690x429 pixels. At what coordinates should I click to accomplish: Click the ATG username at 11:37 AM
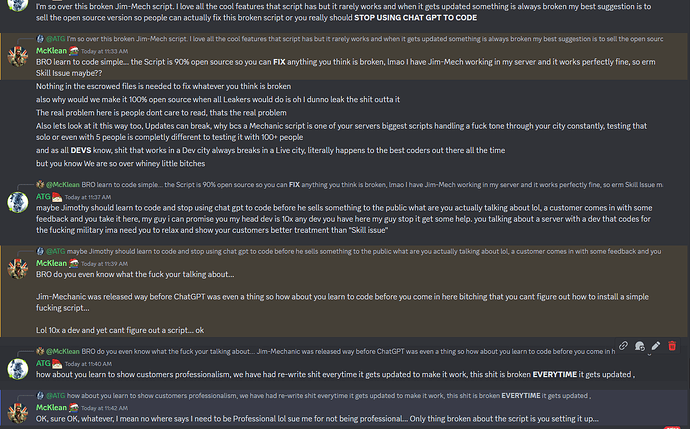click(x=43, y=170)
